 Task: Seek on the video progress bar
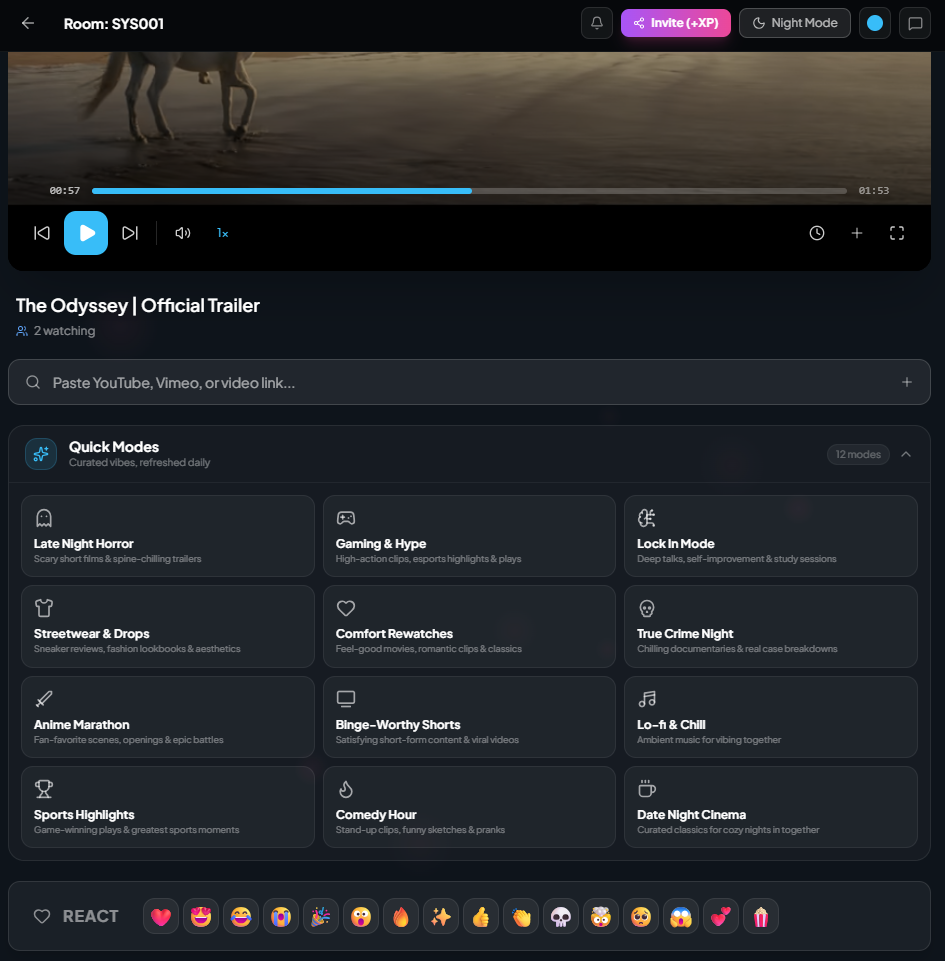[468, 190]
